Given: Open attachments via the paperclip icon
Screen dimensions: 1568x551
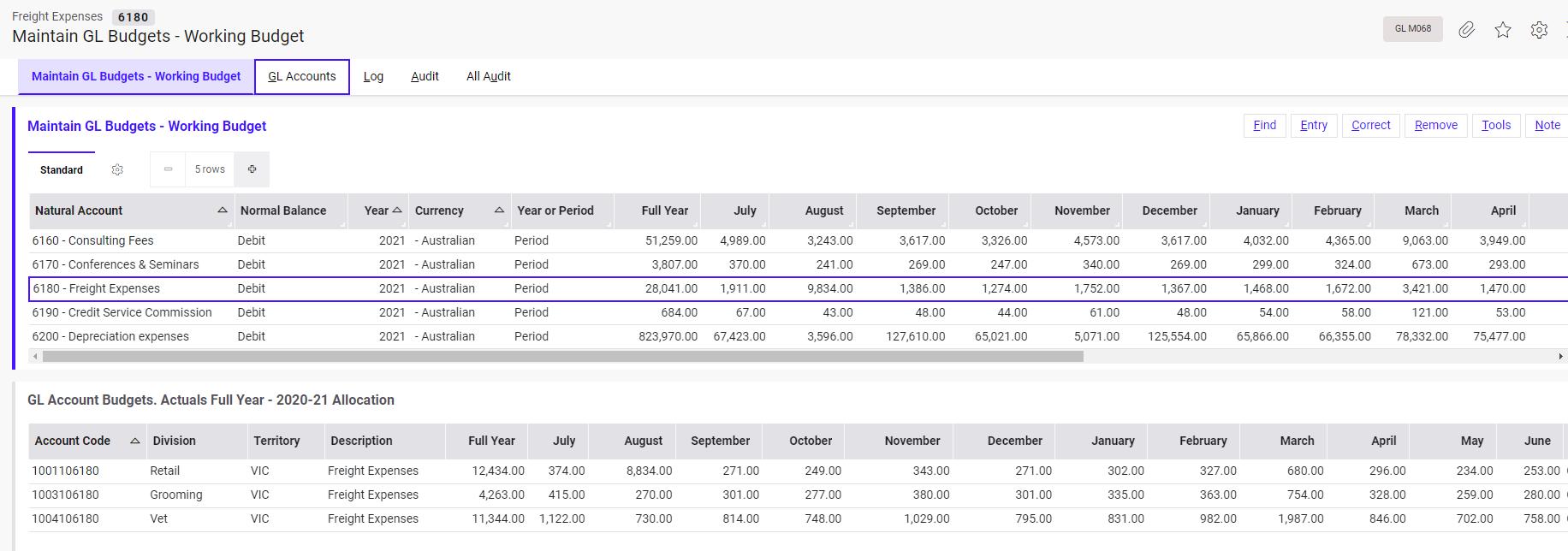Looking at the screenshot, I should [x=1467, y=30].
